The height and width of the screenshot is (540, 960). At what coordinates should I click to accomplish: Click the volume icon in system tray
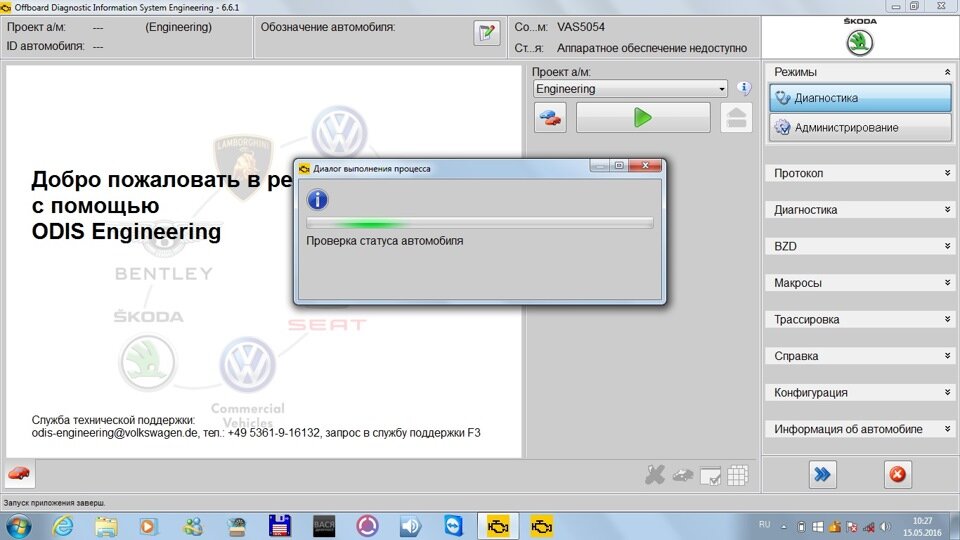[x=885, y=527]
